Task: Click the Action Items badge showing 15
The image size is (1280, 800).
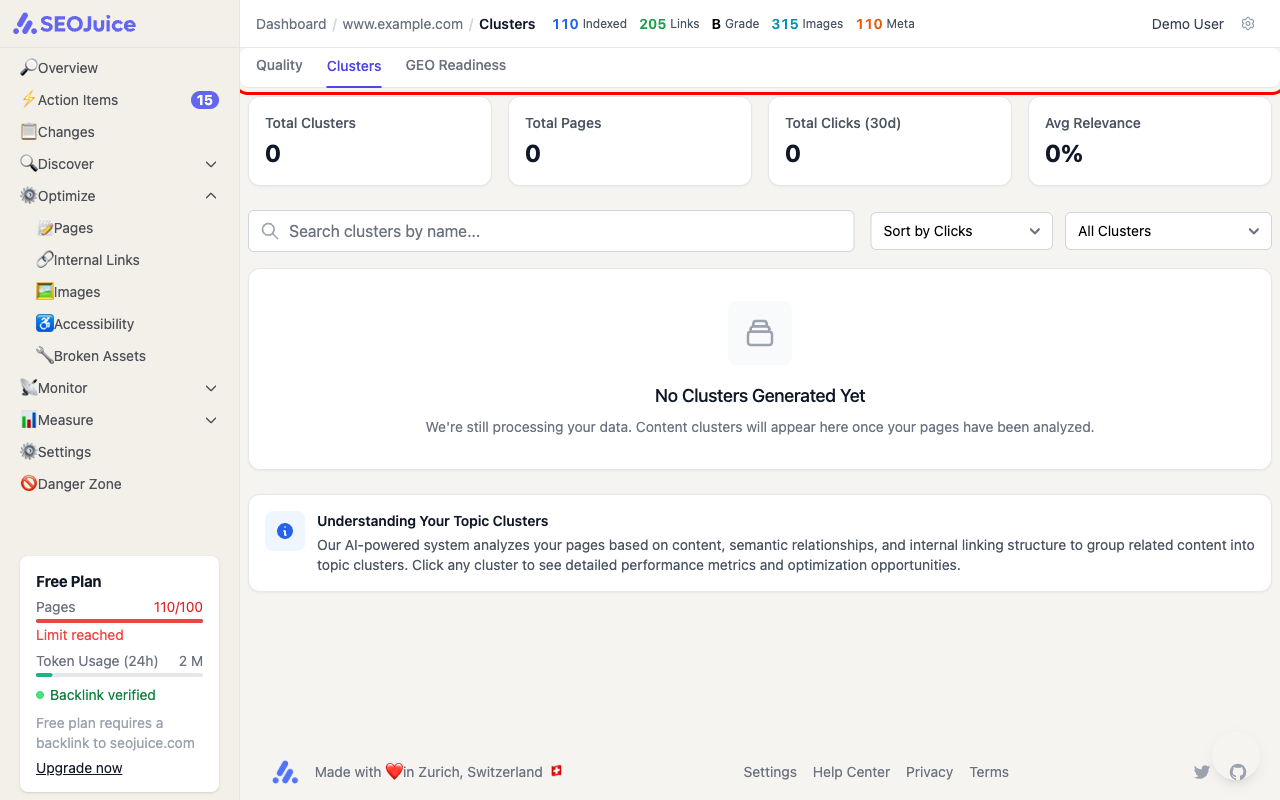Action: (x=205, y=100)
